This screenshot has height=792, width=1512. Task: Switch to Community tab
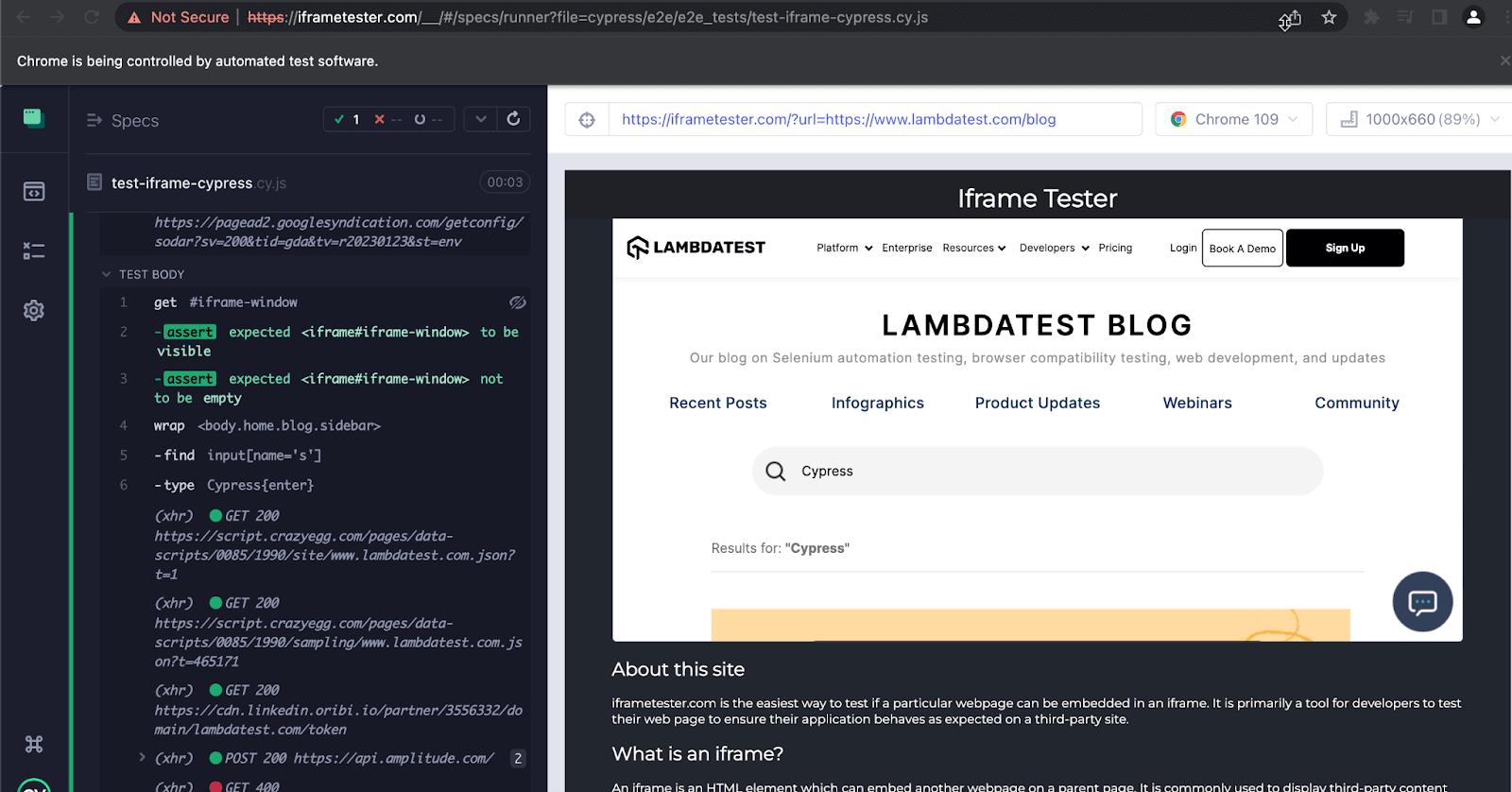(1357, 403)
